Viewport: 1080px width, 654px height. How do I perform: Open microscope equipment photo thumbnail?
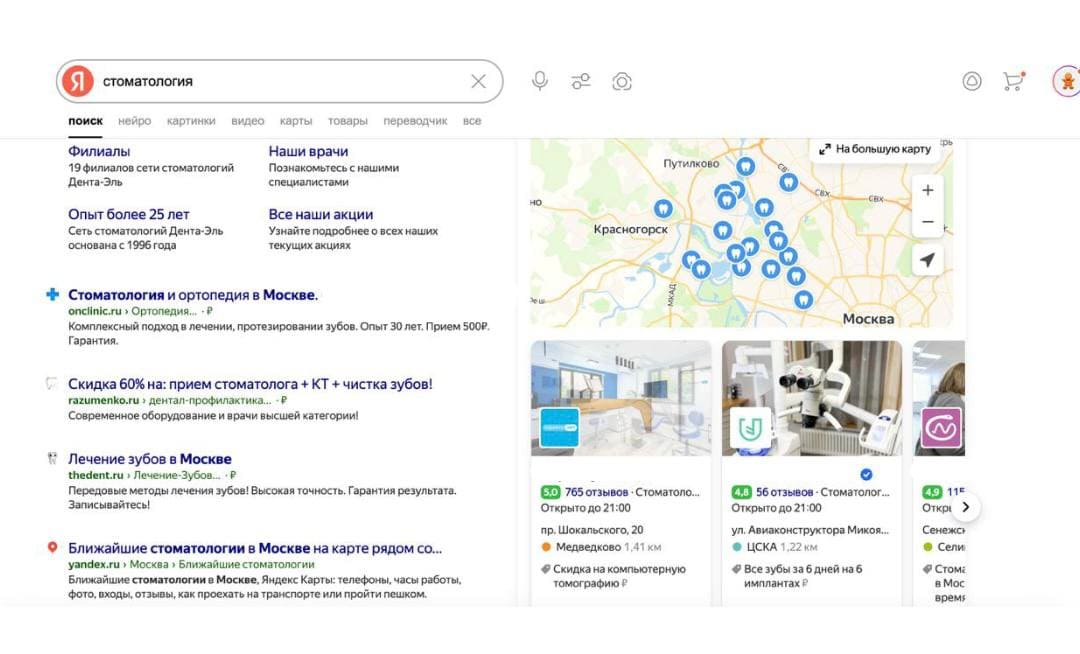coord(811,398)
